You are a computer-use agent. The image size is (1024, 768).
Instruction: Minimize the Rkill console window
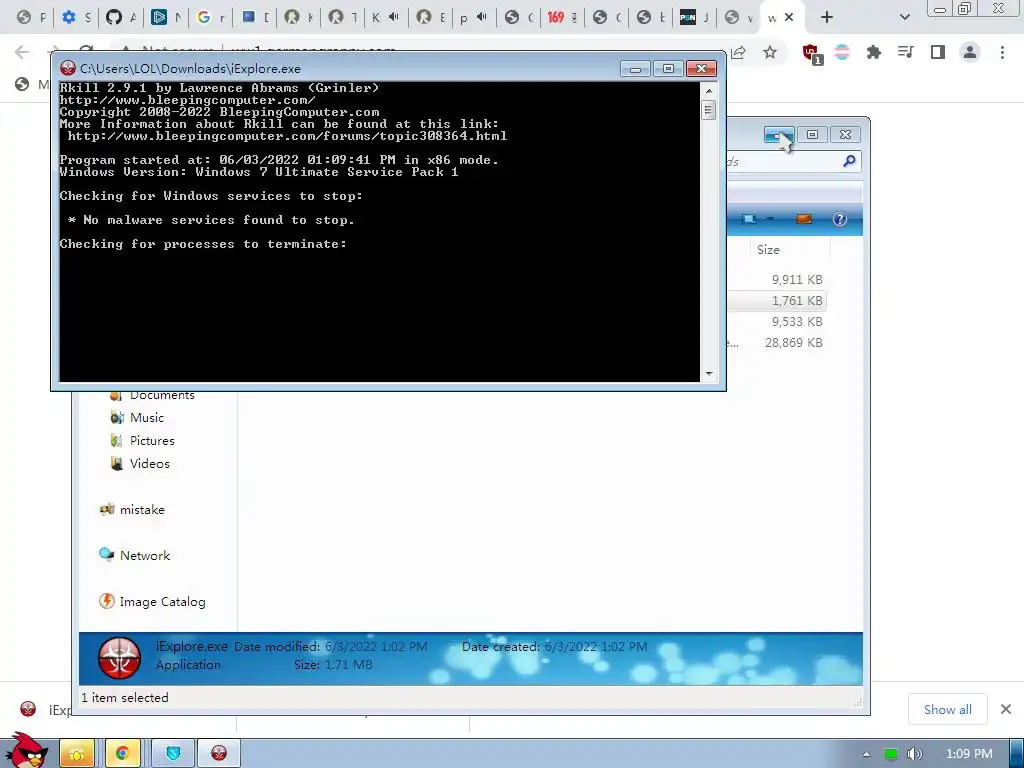click(x=635, y=69)
